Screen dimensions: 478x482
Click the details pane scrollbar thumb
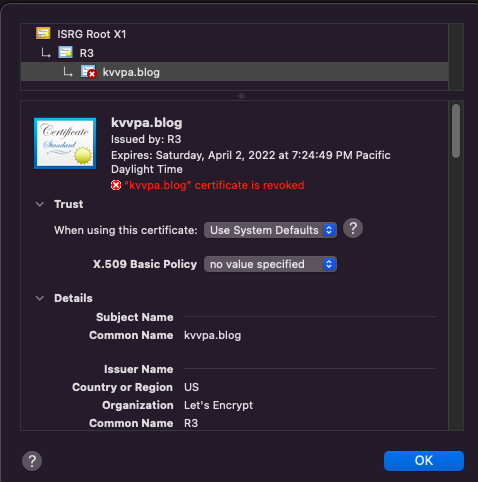[456, 131]
